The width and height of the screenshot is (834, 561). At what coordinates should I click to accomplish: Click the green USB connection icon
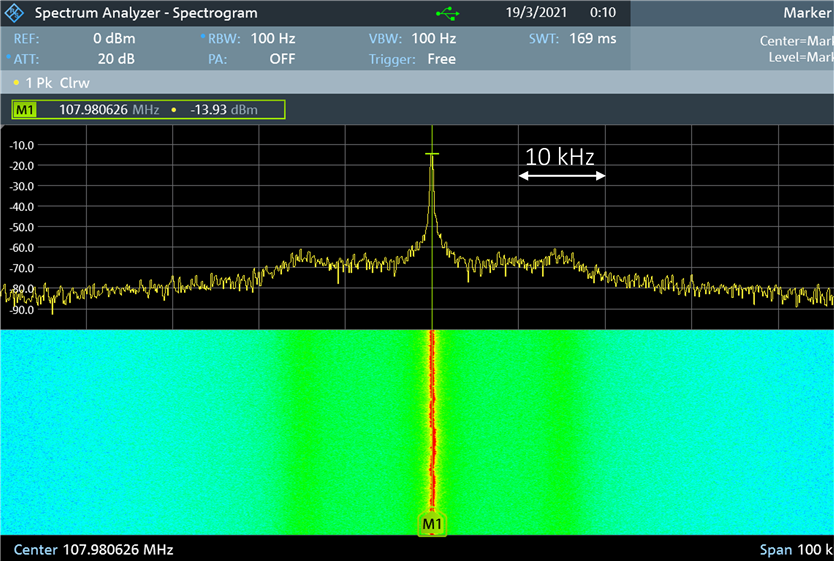[x=449, y=13]
